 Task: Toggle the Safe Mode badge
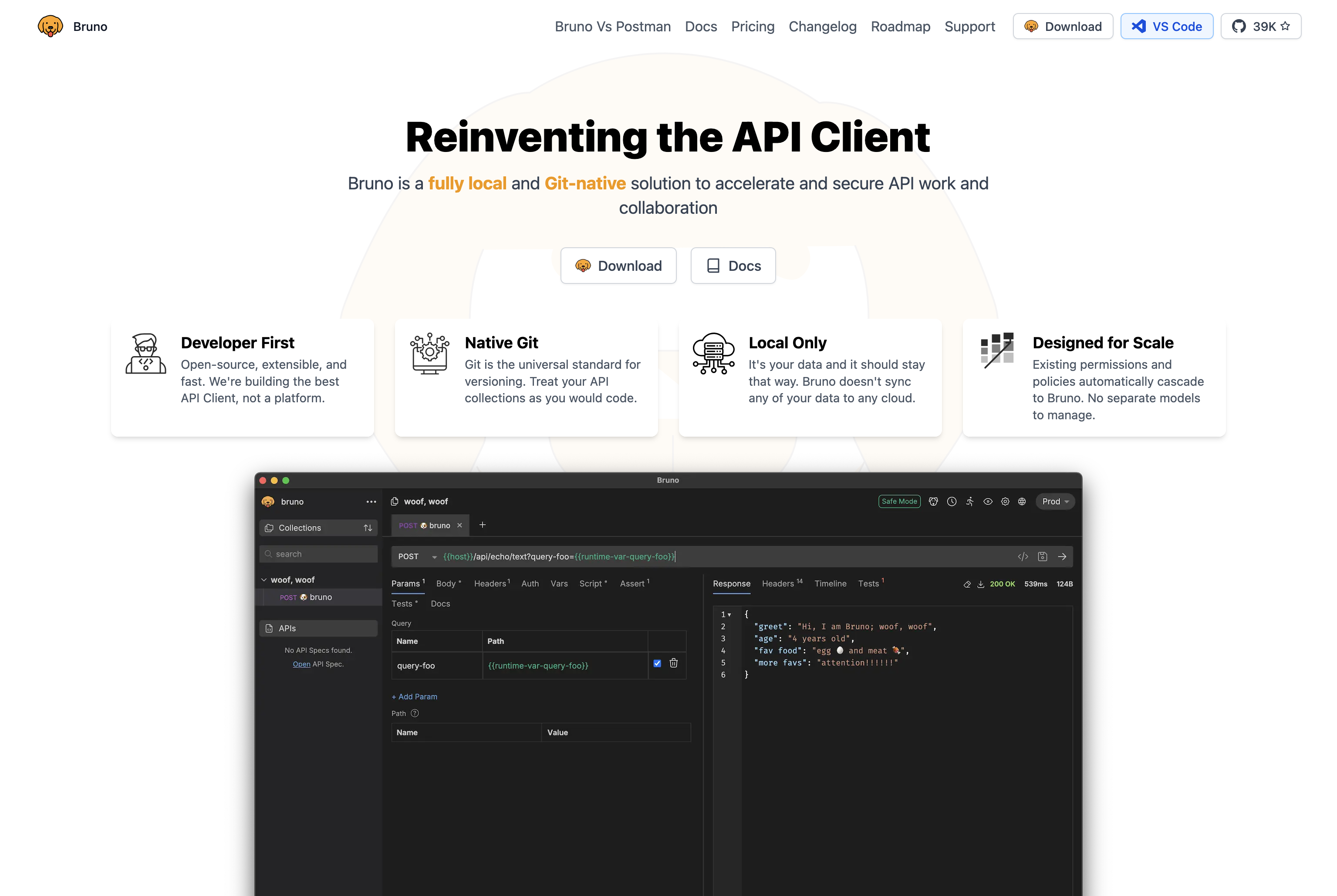[x=899, y=502]
